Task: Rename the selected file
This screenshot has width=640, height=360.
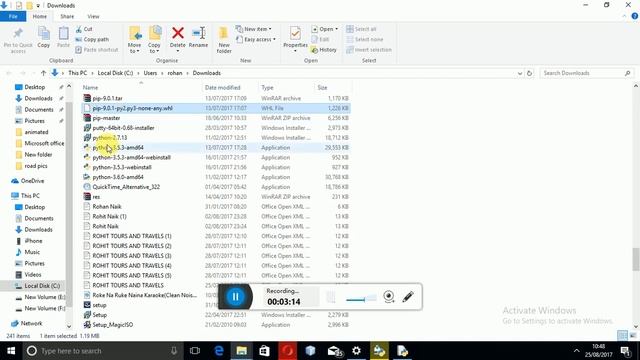Action: 198,38
